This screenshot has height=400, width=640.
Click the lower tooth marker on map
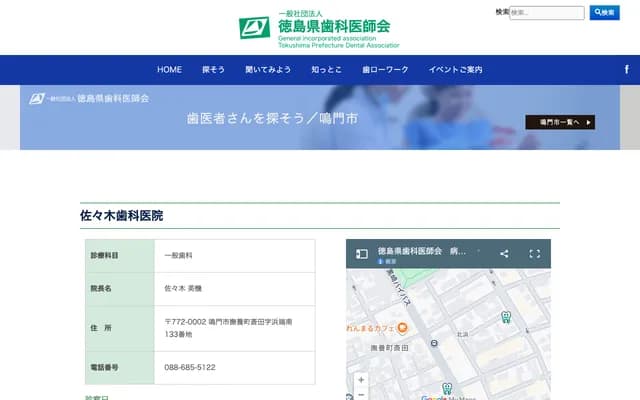(447, 388)
